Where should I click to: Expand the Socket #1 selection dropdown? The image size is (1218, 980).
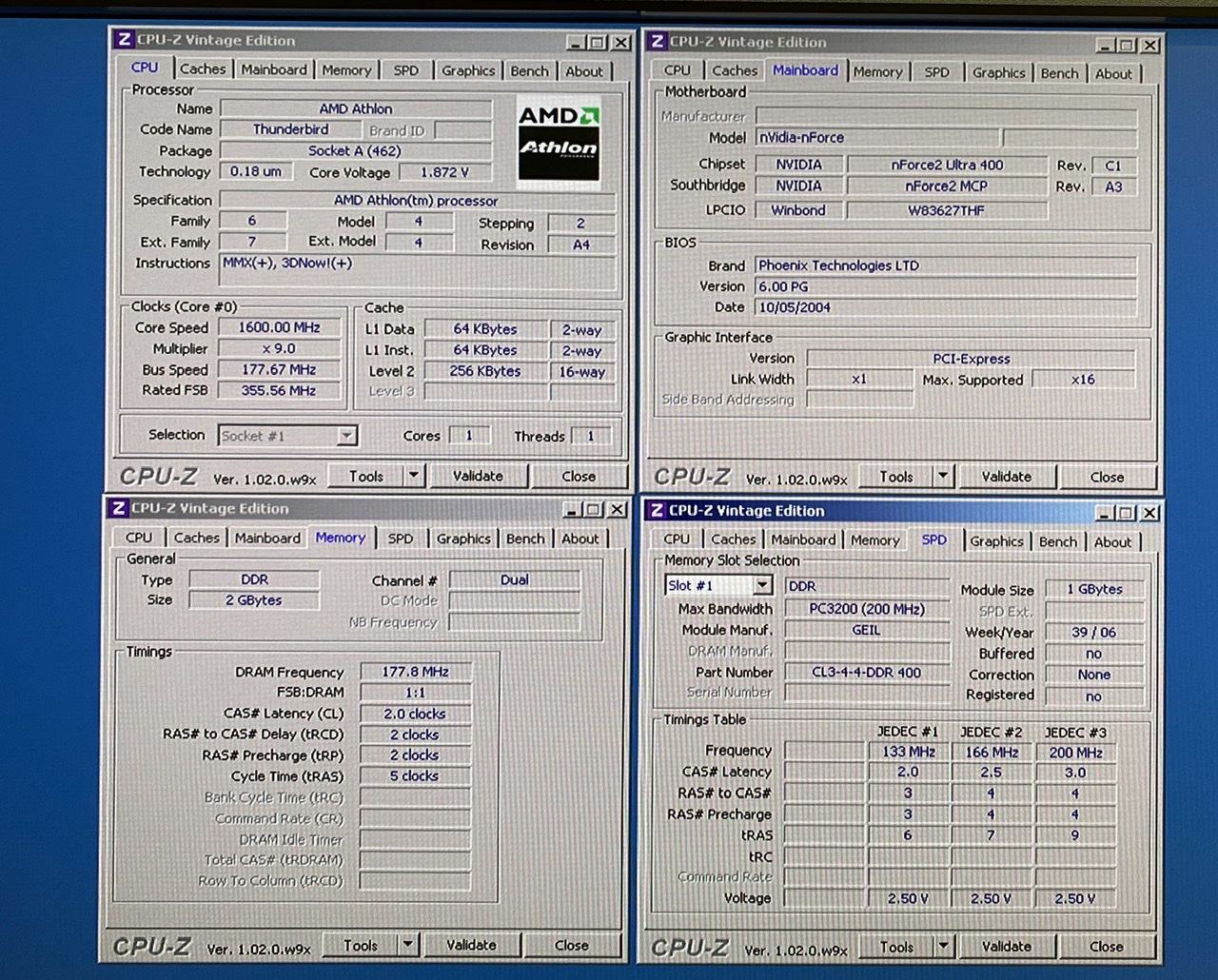[x=346, y=436]
